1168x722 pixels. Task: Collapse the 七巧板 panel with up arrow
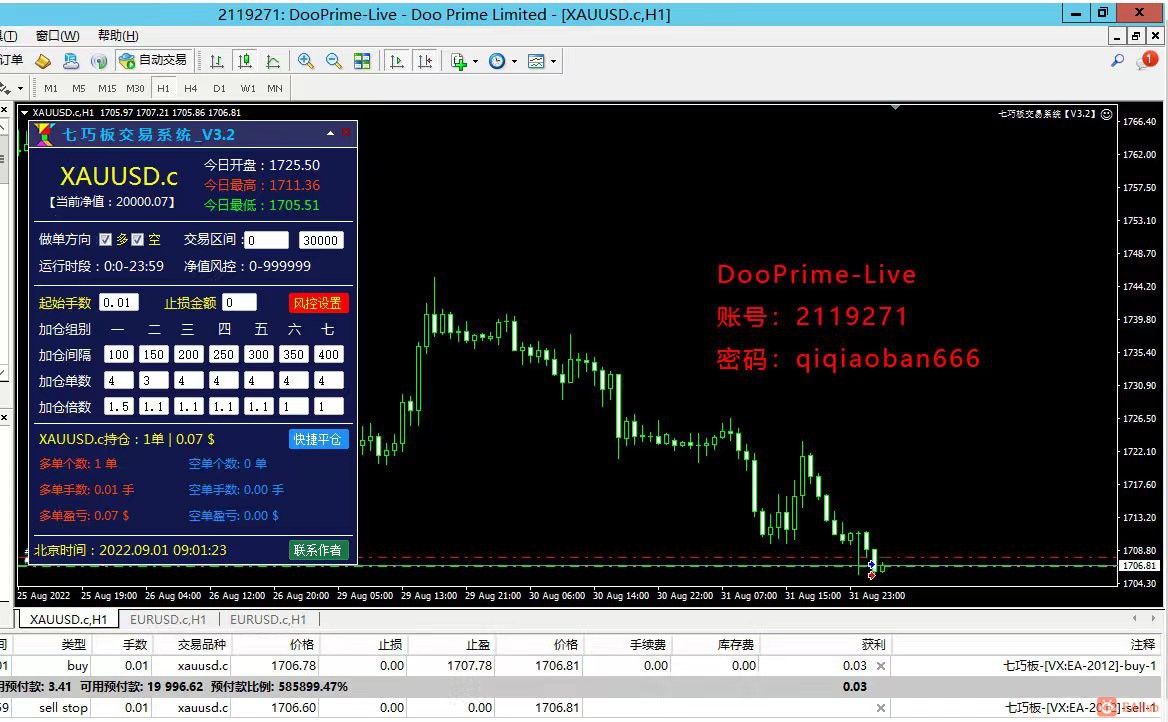330,133
